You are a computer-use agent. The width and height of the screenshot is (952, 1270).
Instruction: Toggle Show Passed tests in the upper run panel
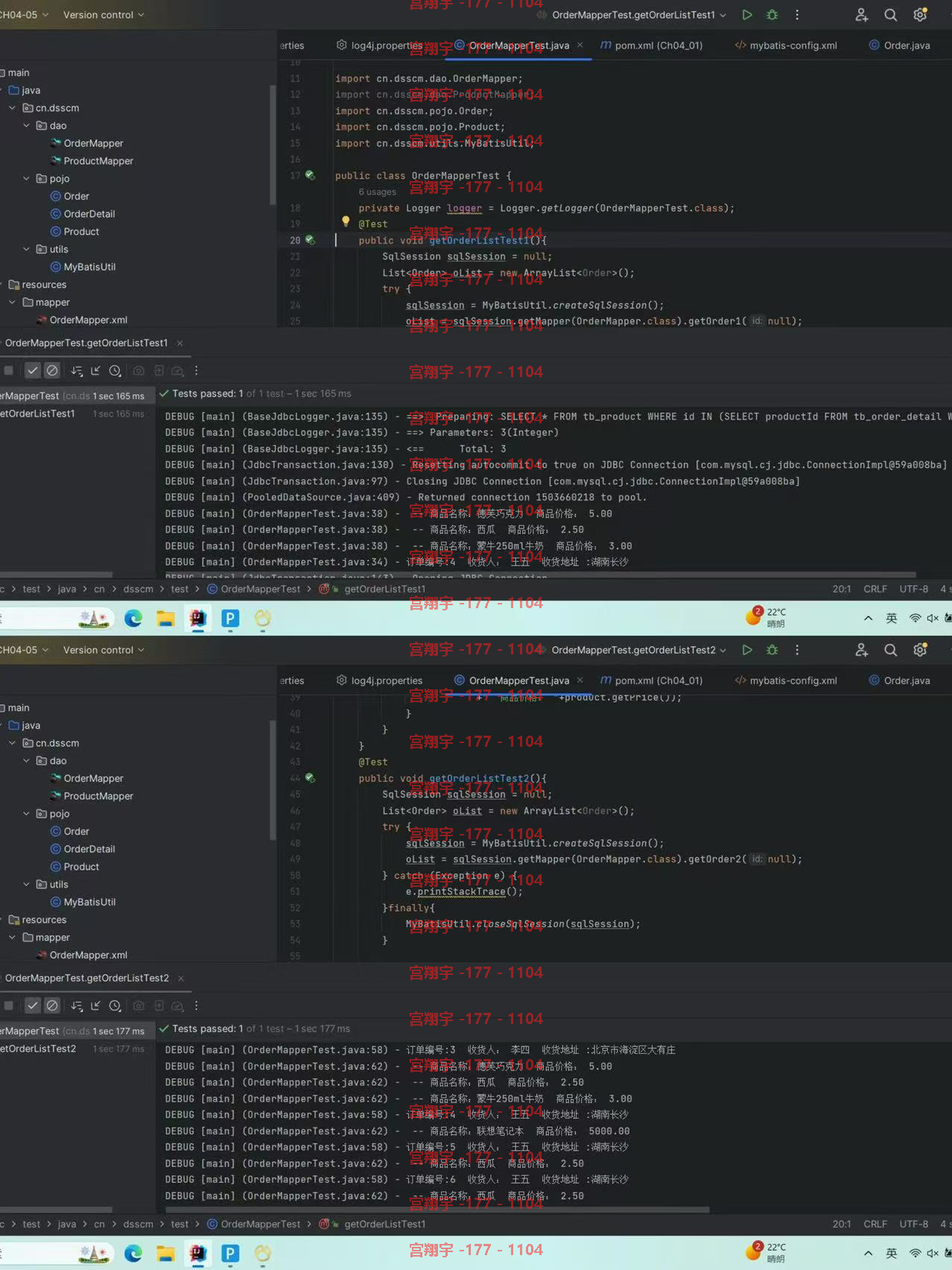(x=33, y=370)
